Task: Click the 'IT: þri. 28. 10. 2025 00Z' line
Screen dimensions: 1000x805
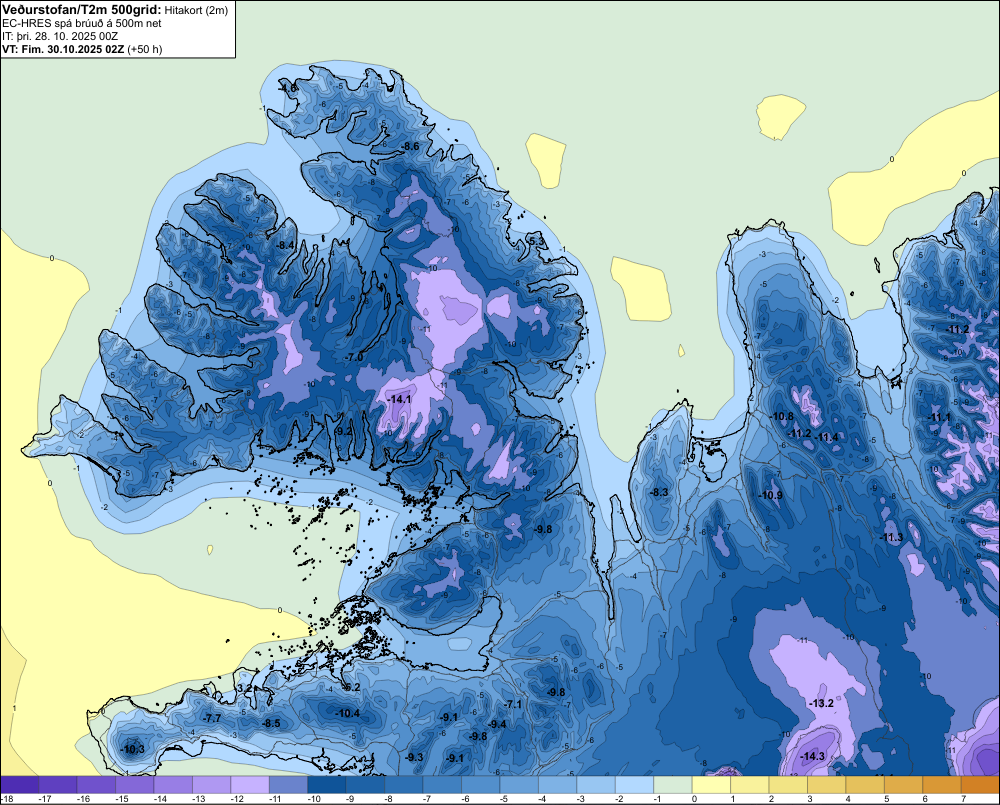Action: [60, 36]
